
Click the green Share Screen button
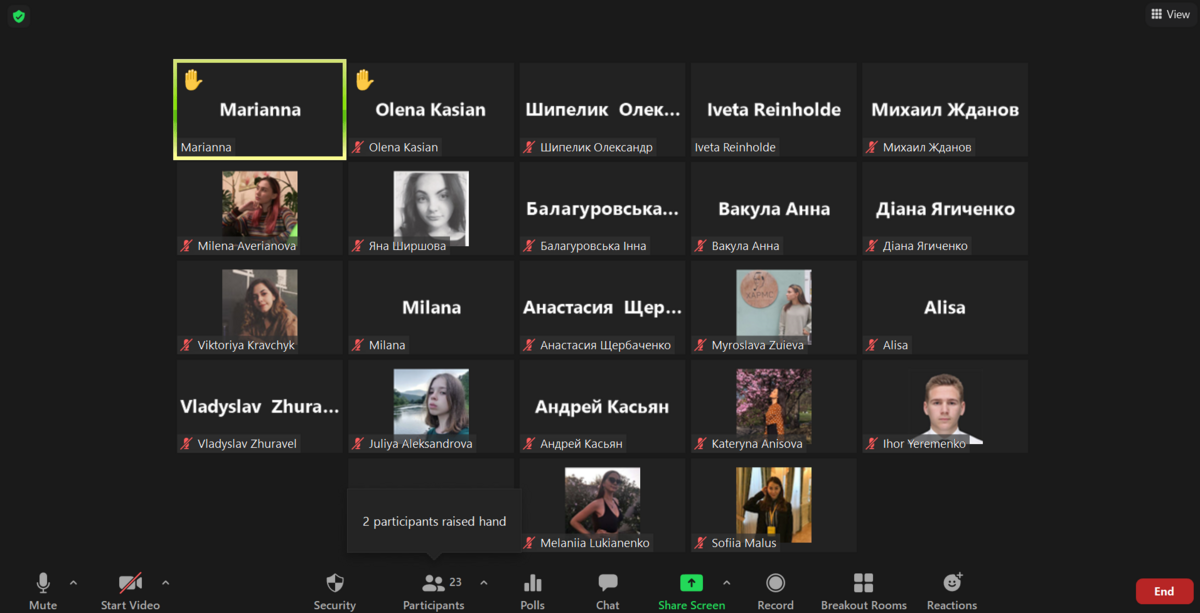[691, 591]
